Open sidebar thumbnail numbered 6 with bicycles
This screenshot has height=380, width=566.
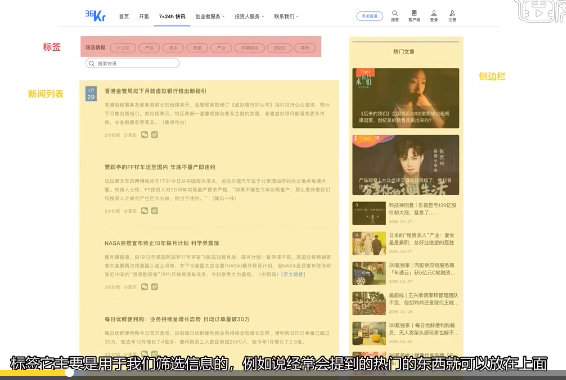point(369,303)
